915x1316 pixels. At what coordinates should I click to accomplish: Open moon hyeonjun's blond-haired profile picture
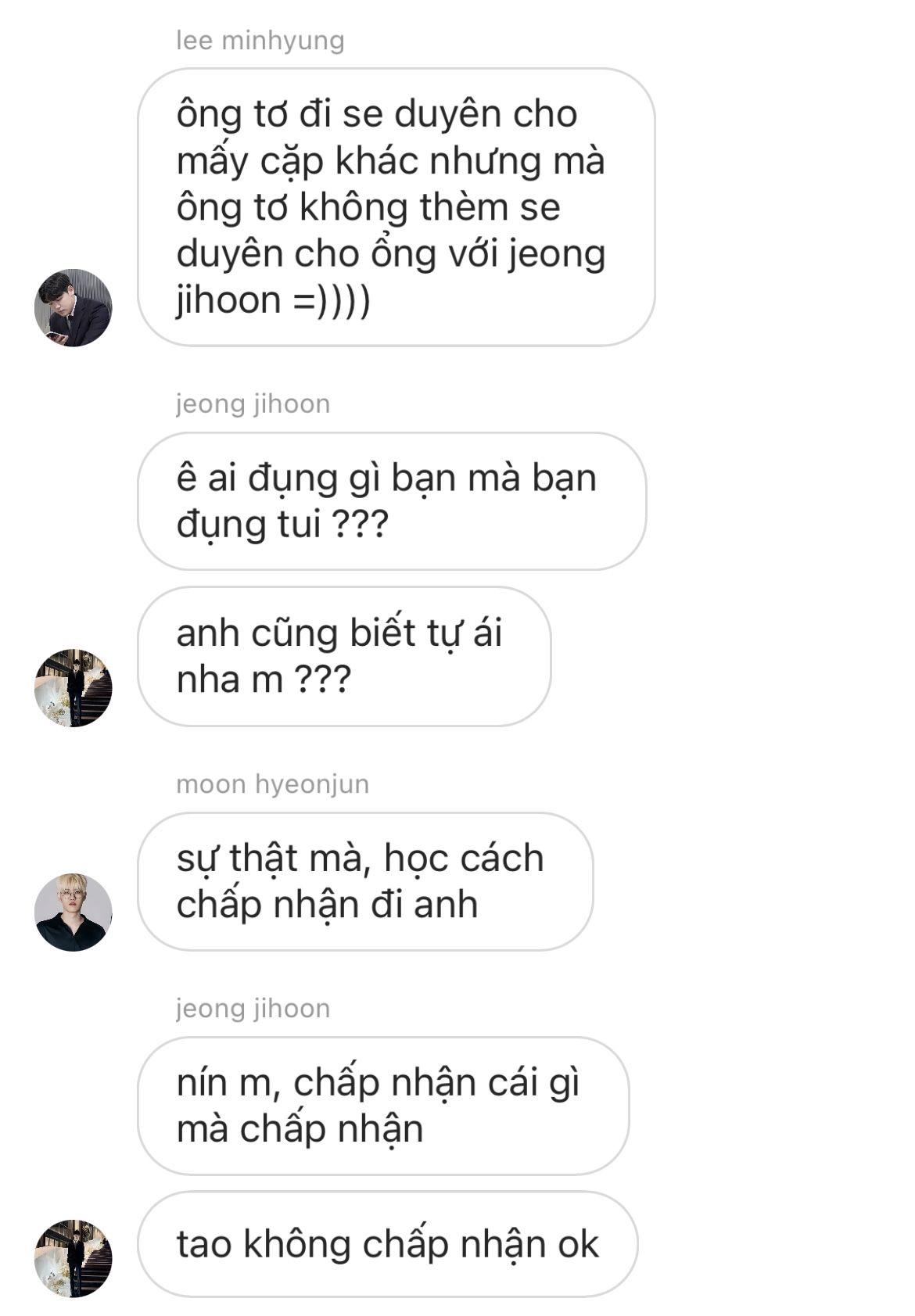[74, 912]
